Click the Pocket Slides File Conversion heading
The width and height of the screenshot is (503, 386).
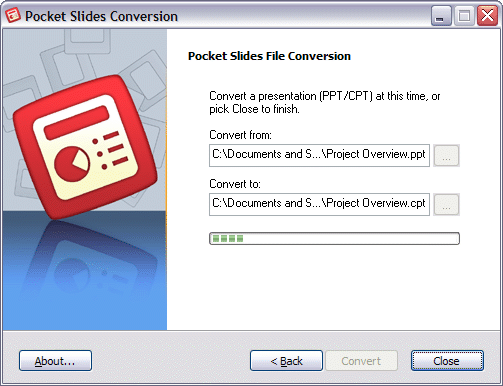click(x=269, y=56)
